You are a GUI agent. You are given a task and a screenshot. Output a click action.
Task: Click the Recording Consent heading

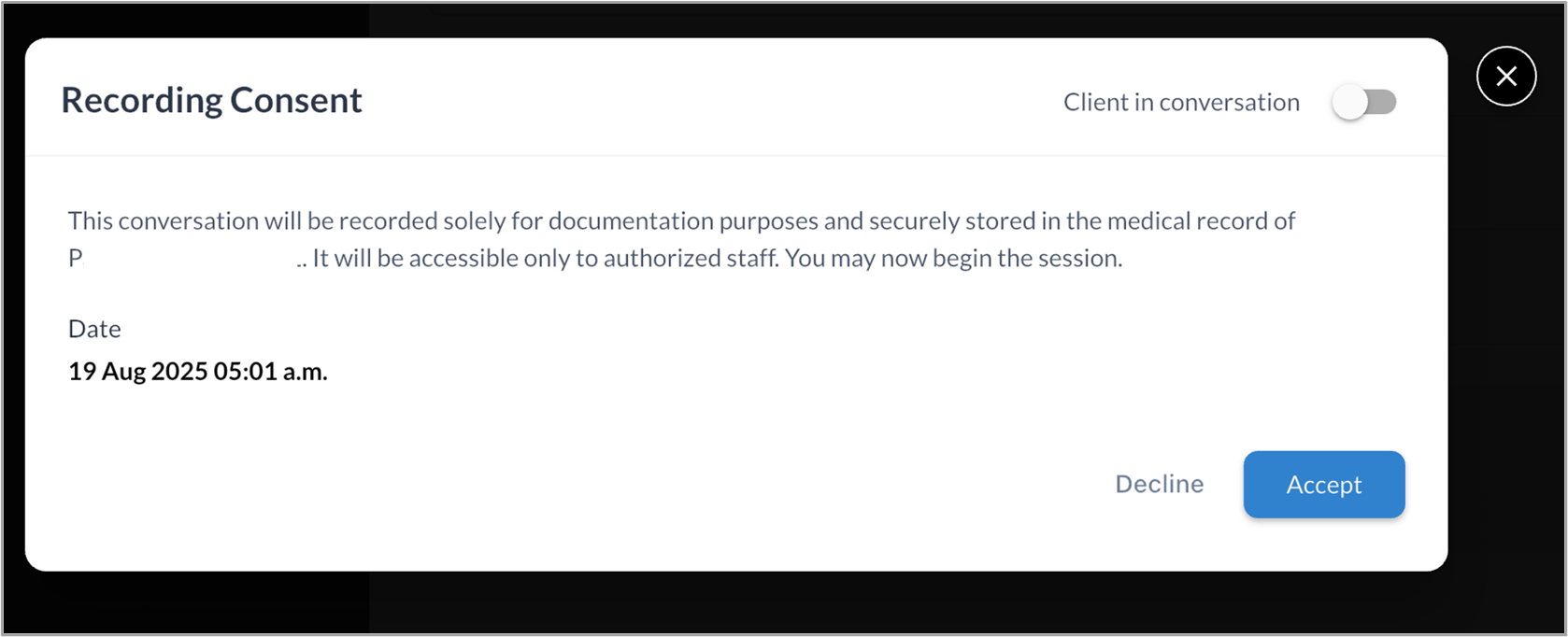pos(211,100)
